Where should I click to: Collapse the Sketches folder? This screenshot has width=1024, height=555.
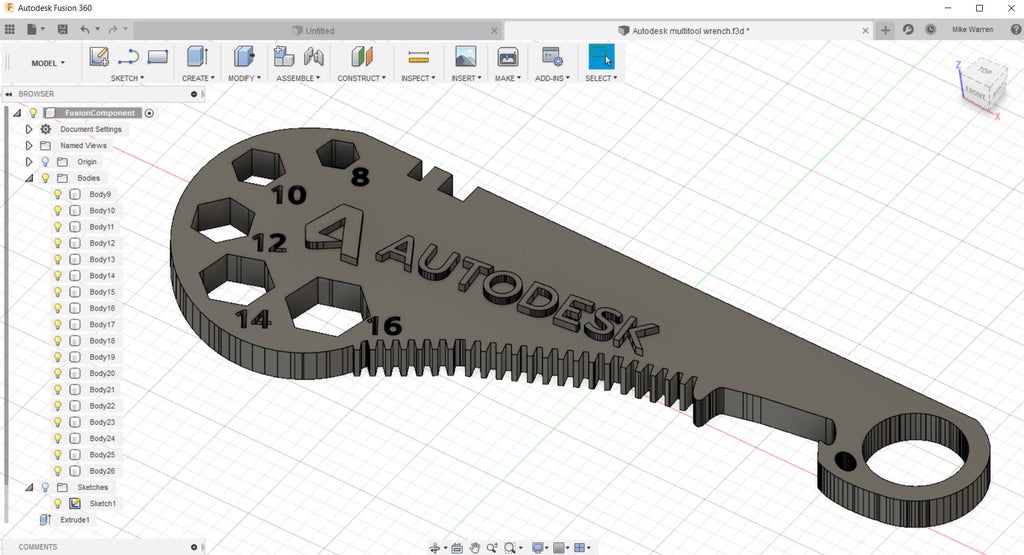pos(29,487)
